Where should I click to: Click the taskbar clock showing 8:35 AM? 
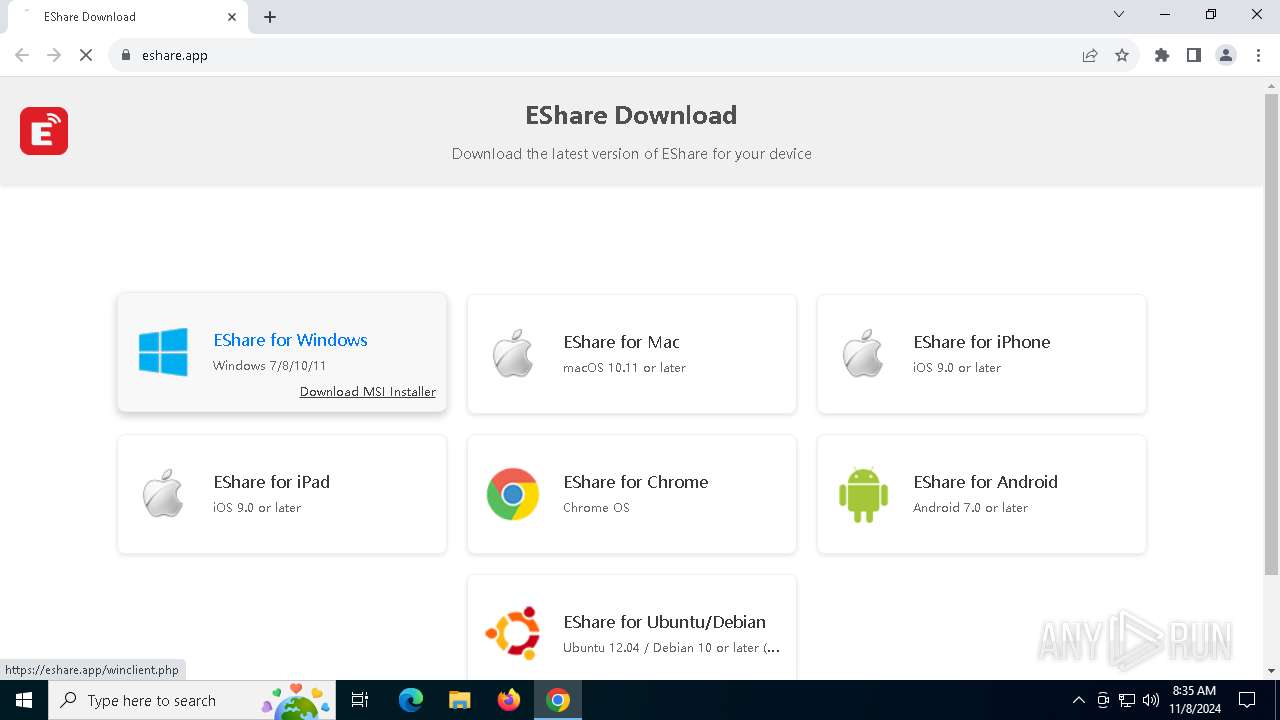(x=1194, y=700)
